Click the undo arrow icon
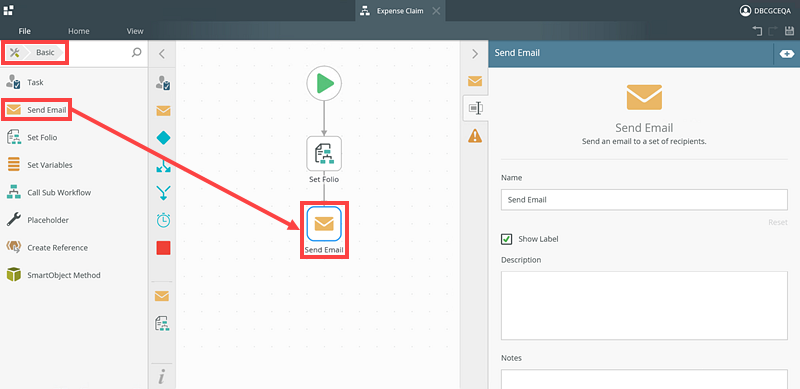This screenshot has width=800, height=389. pos(757,31)
